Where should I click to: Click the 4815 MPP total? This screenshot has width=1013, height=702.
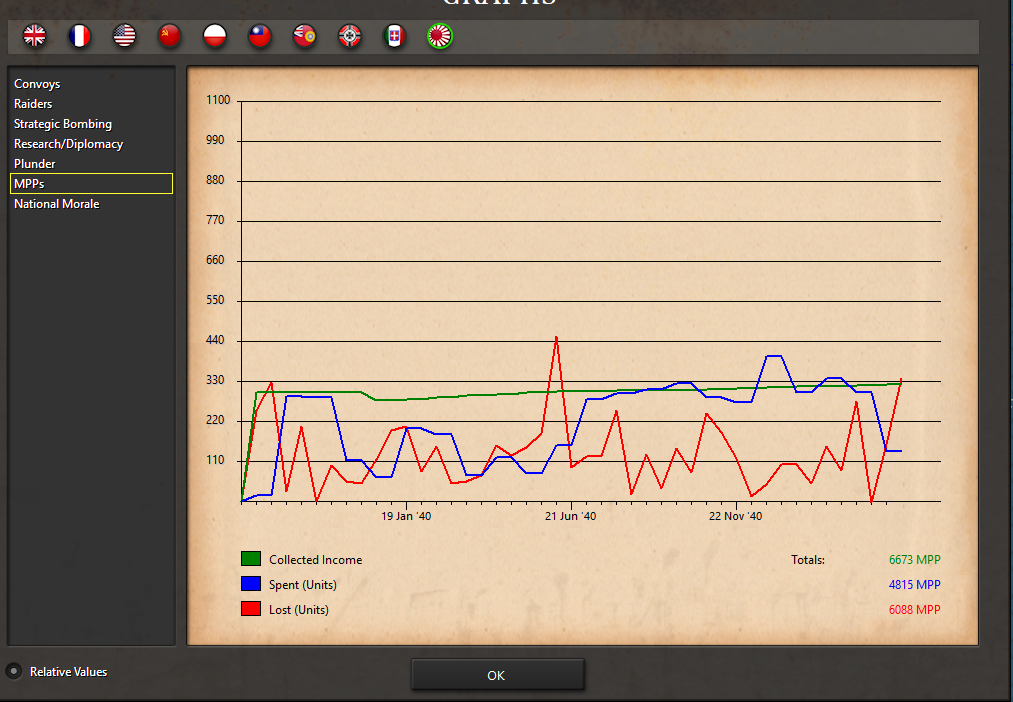click(914, 584)
